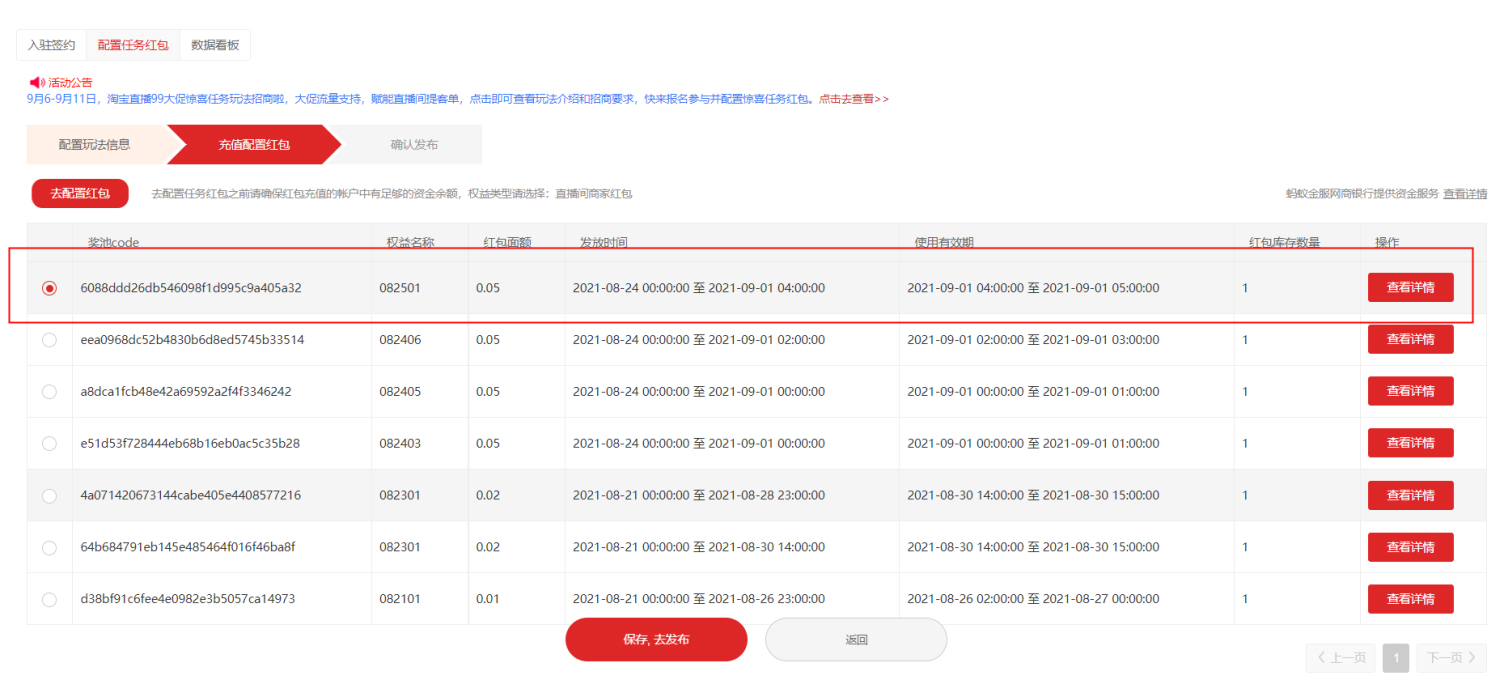Image resolution: width=1504 pixels, height=680 pixels.
Task: View details for benefit 082501 row
Action: 1410,288
